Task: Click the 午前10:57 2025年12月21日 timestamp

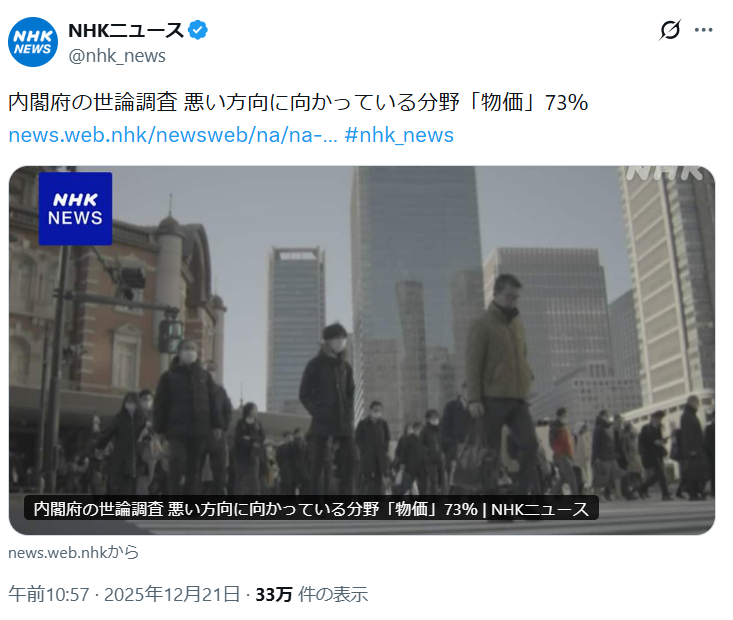Action: 124,595
